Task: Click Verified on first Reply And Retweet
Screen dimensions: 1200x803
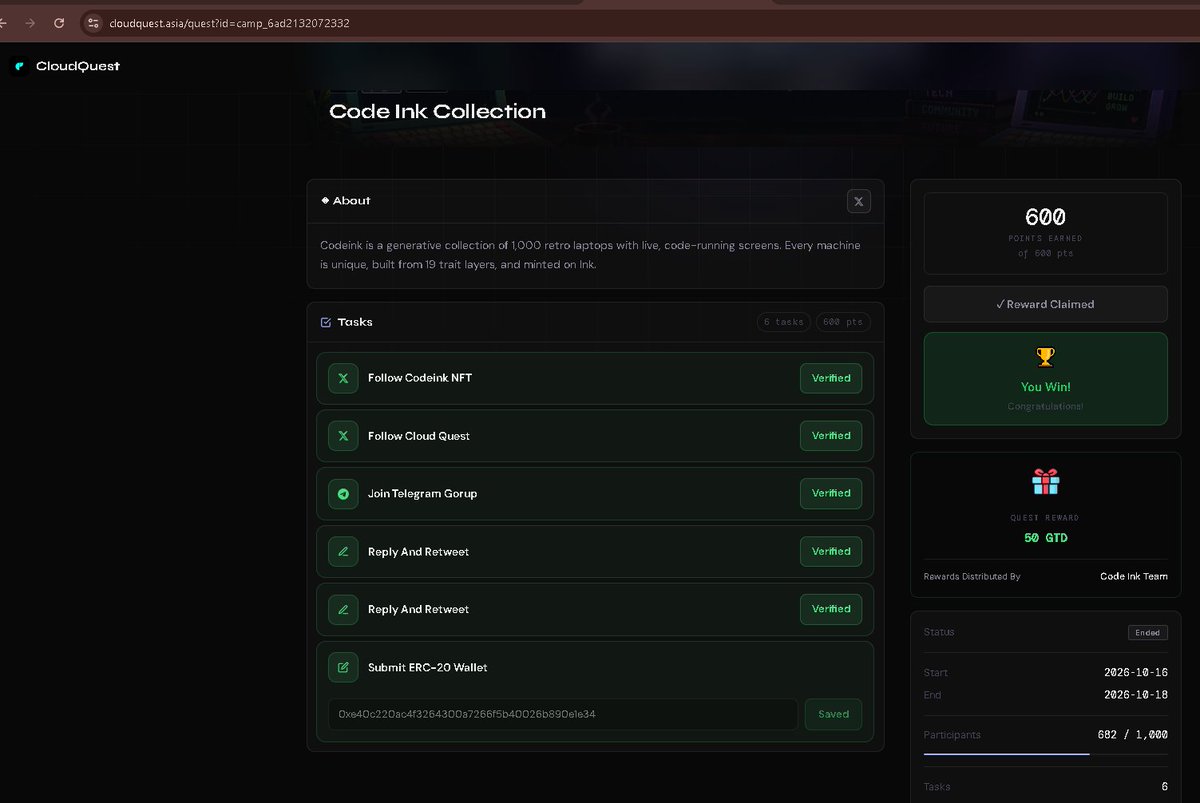Action: [x=831, y=551]
